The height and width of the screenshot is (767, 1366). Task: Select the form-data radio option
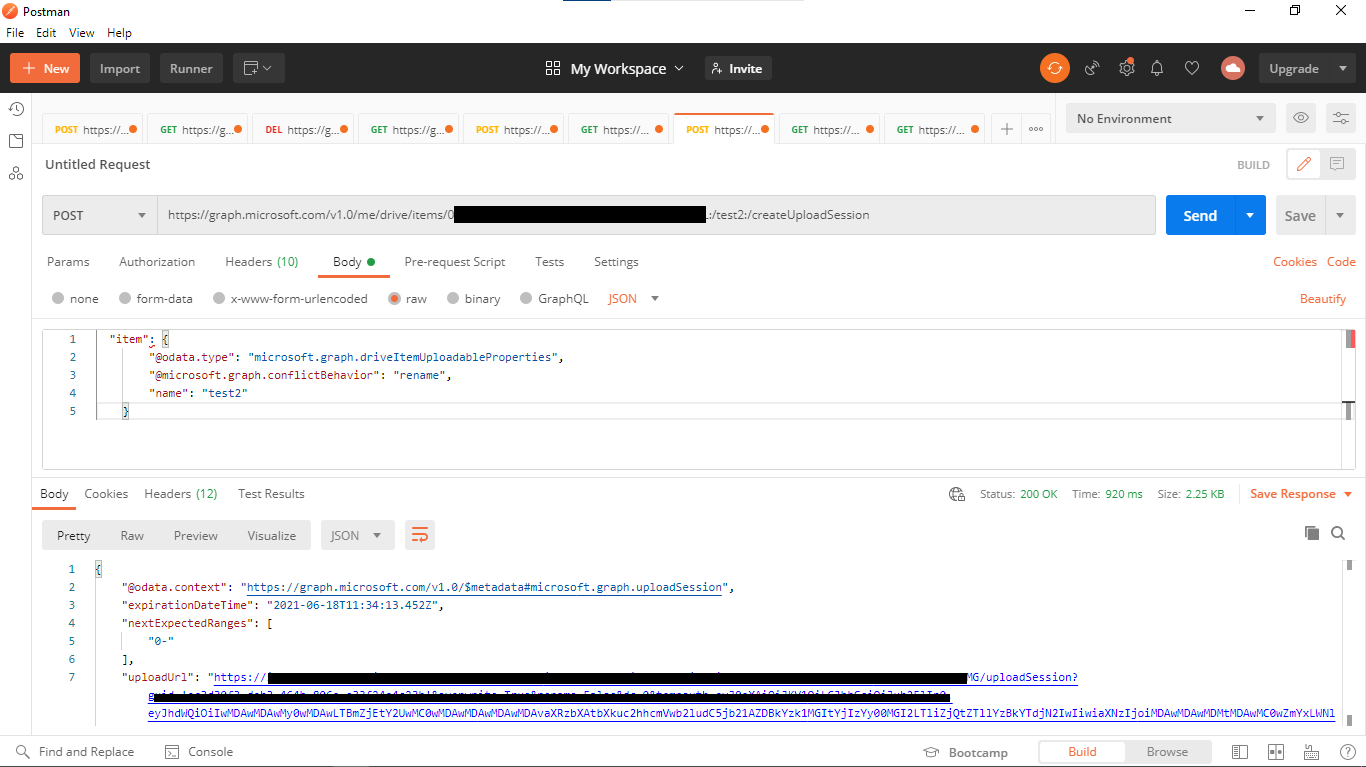125,298
